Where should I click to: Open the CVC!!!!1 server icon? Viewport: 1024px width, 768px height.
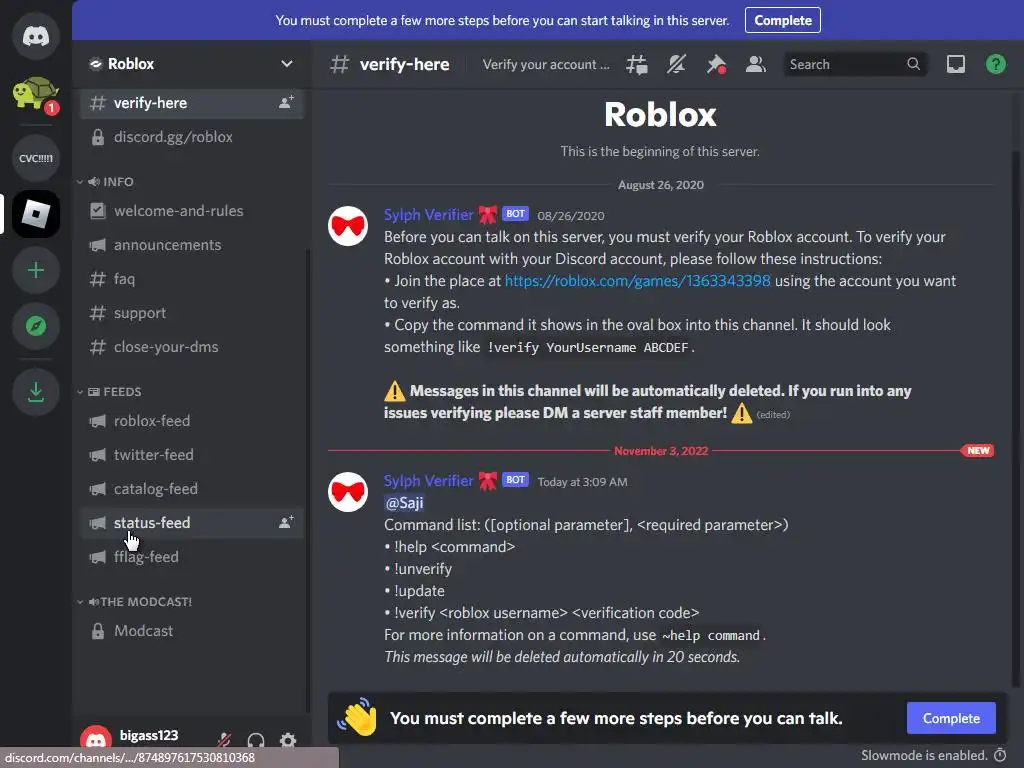[x=36, y=158]
